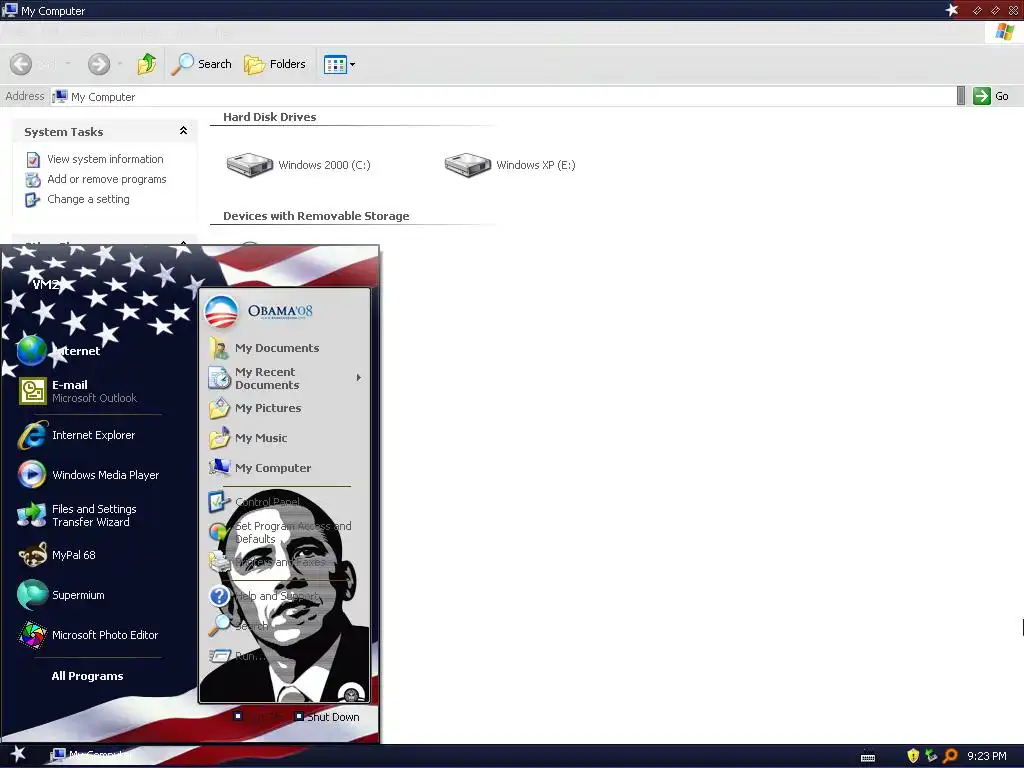The height and width of the screenshot is (768, 1024).
Task: Open My Computer from Start menu
Action: click(260, 468)
